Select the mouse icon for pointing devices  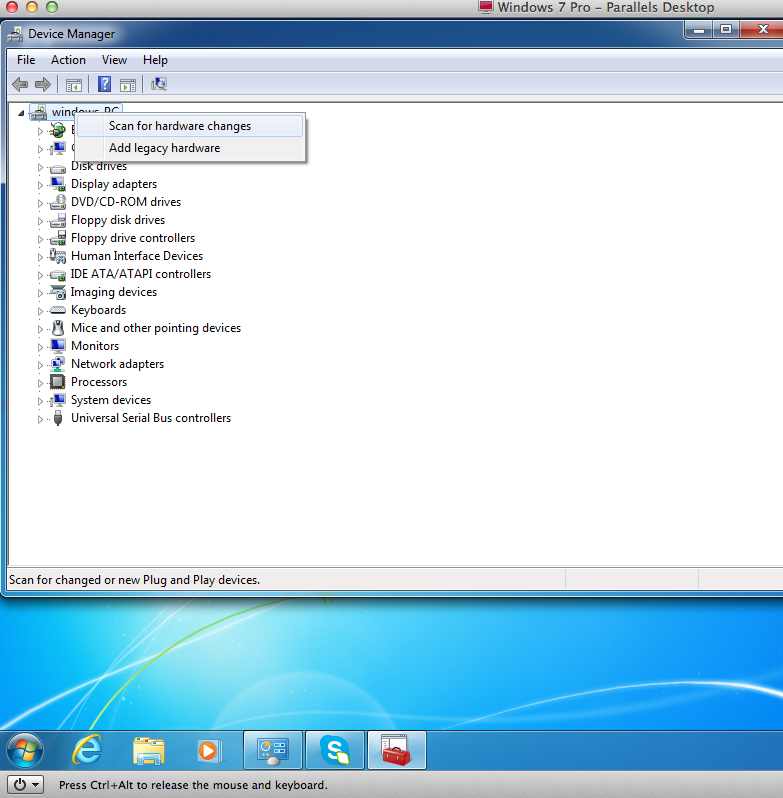coord(58,328)
